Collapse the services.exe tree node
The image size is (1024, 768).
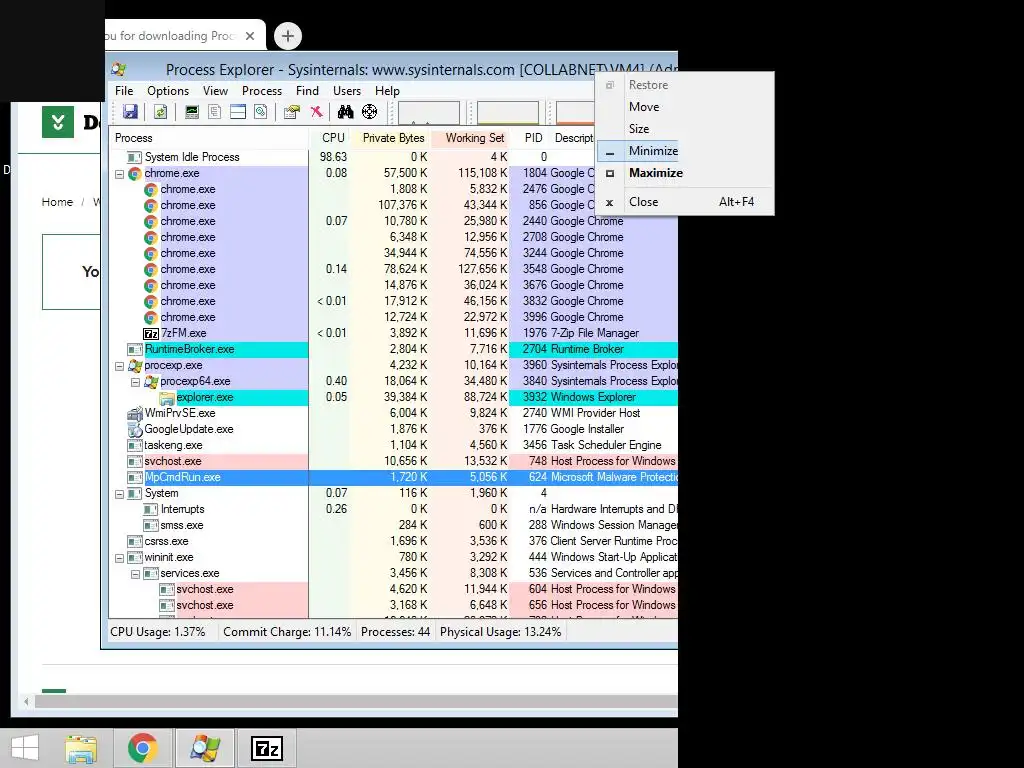[135, 574]
